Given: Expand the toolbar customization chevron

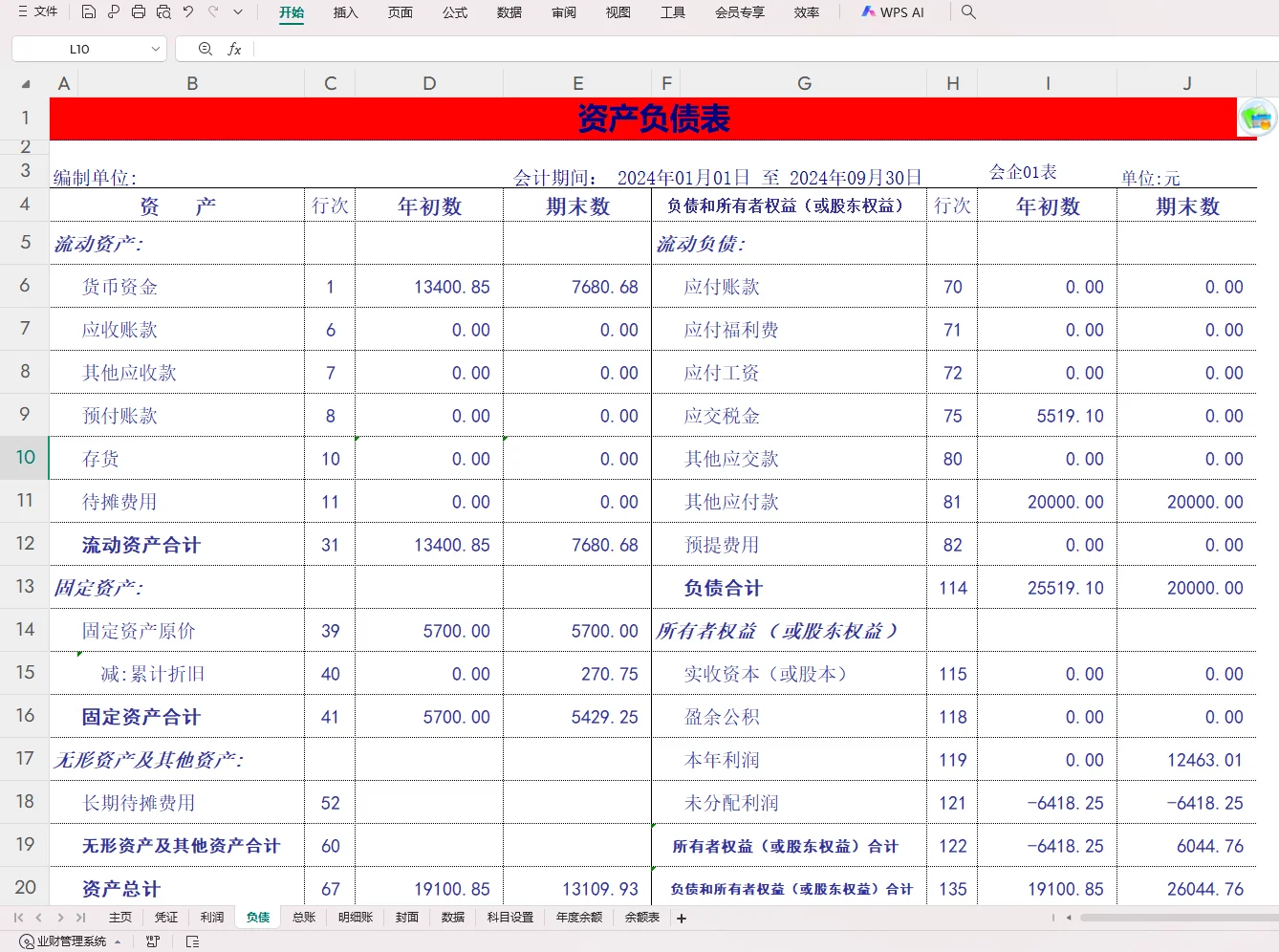Looking at the screenshot, I should tap(237, 11).
